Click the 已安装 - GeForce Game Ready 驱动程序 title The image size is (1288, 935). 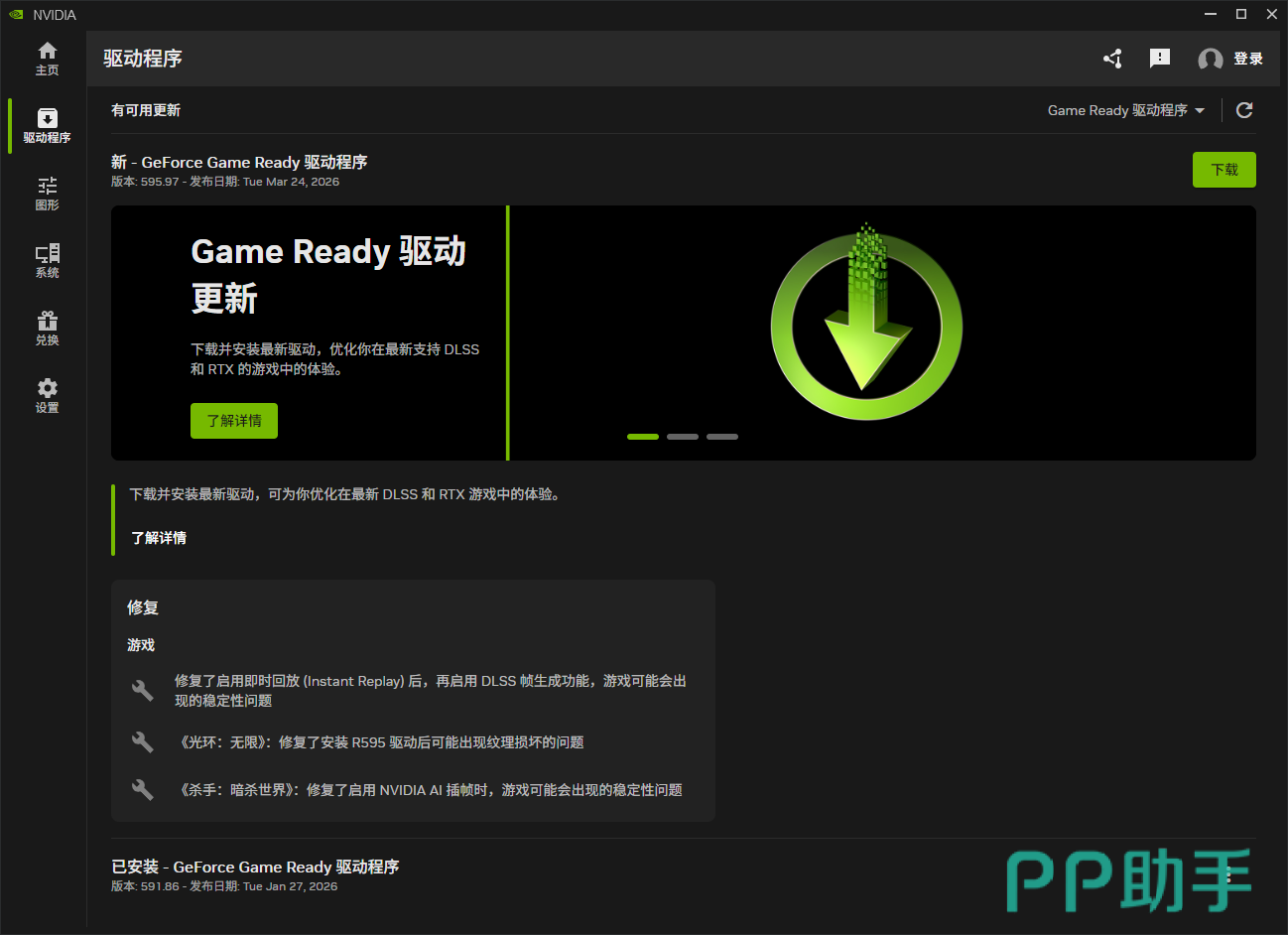point(255,867)
